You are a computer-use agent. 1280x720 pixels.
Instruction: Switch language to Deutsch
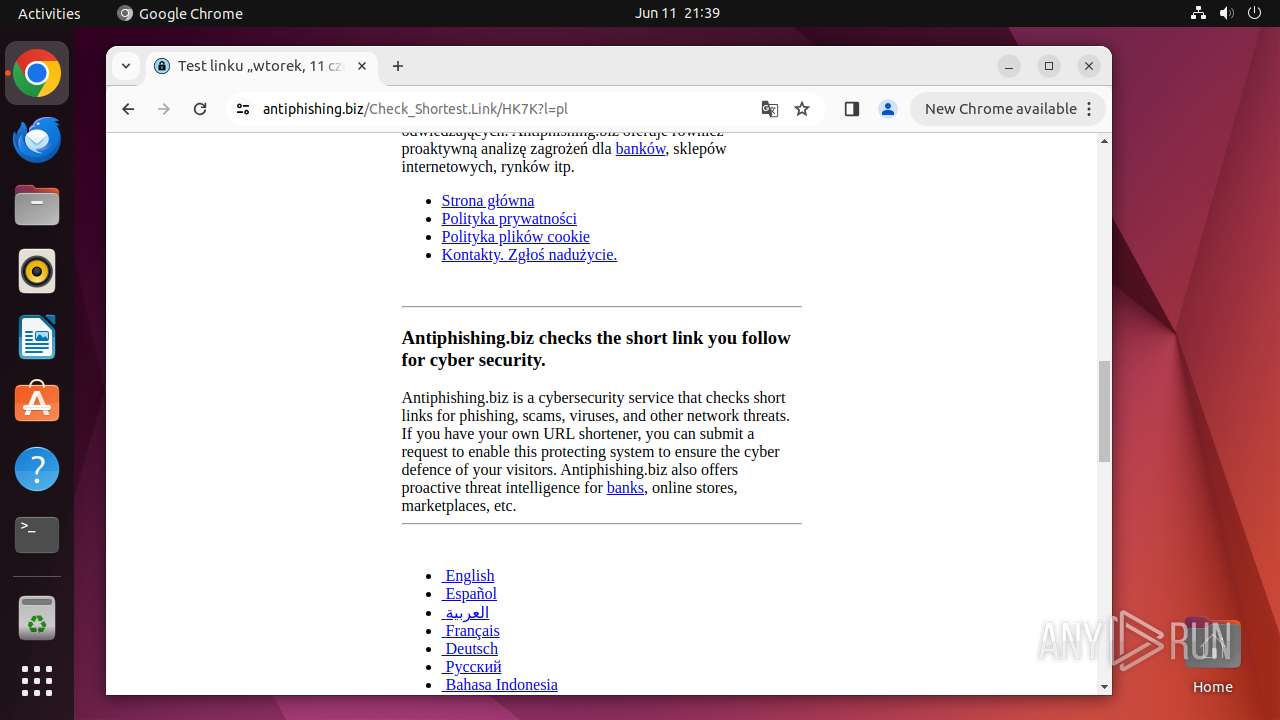click(x=470, y=648)
